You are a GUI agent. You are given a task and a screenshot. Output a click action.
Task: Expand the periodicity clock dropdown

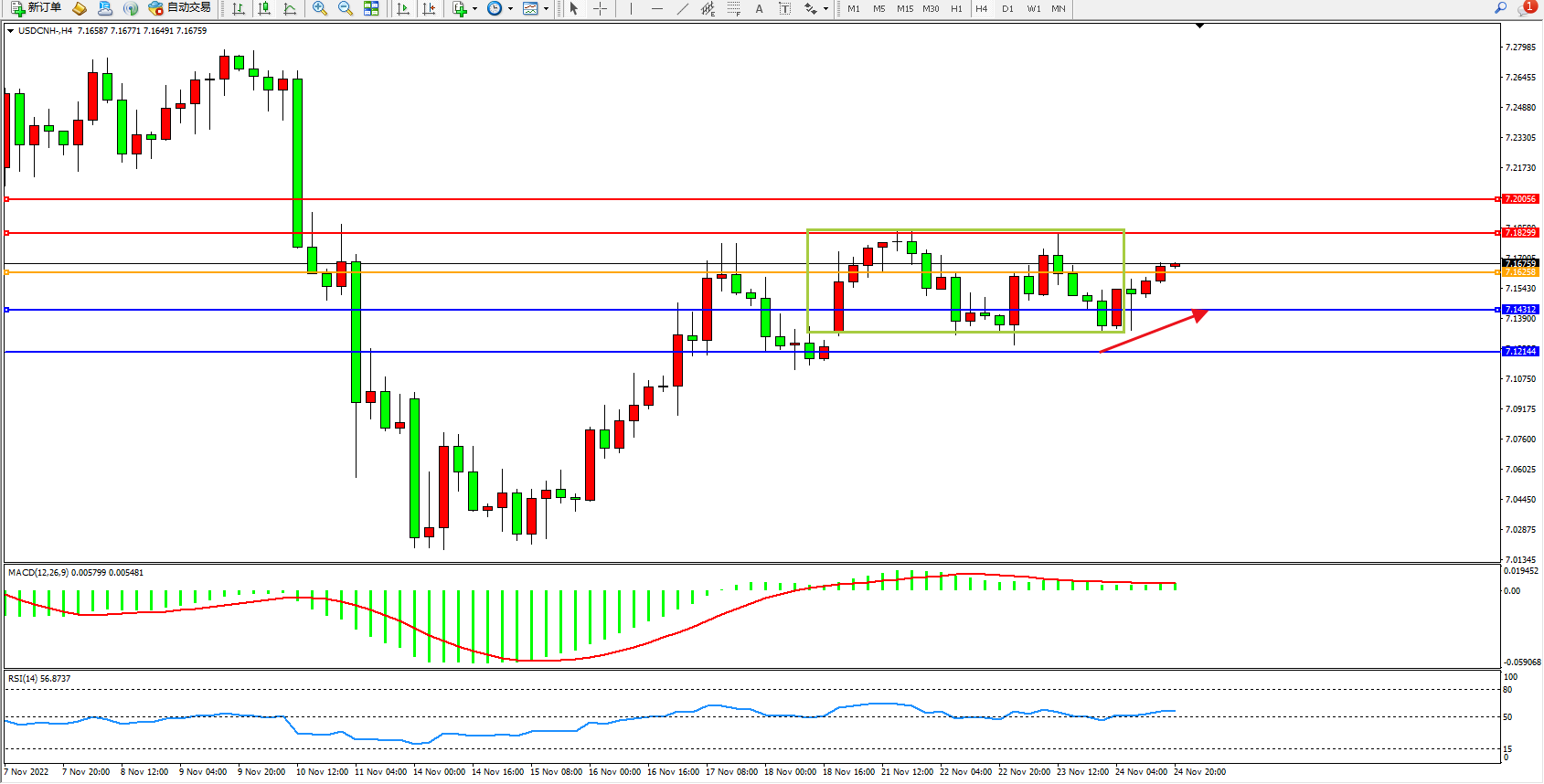coord(510,9)
